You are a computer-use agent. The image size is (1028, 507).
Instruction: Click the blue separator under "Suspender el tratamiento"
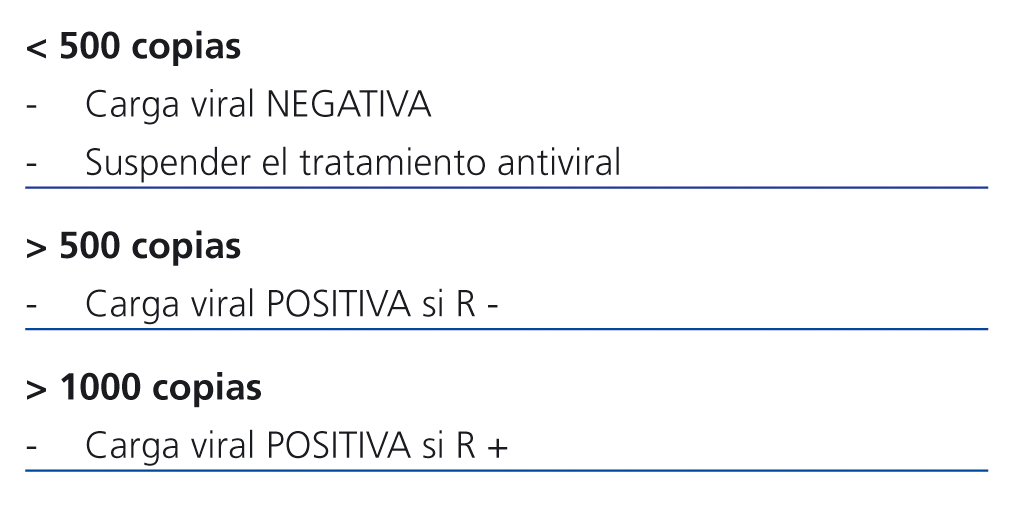pyautogui.click(x=506, y=187)
